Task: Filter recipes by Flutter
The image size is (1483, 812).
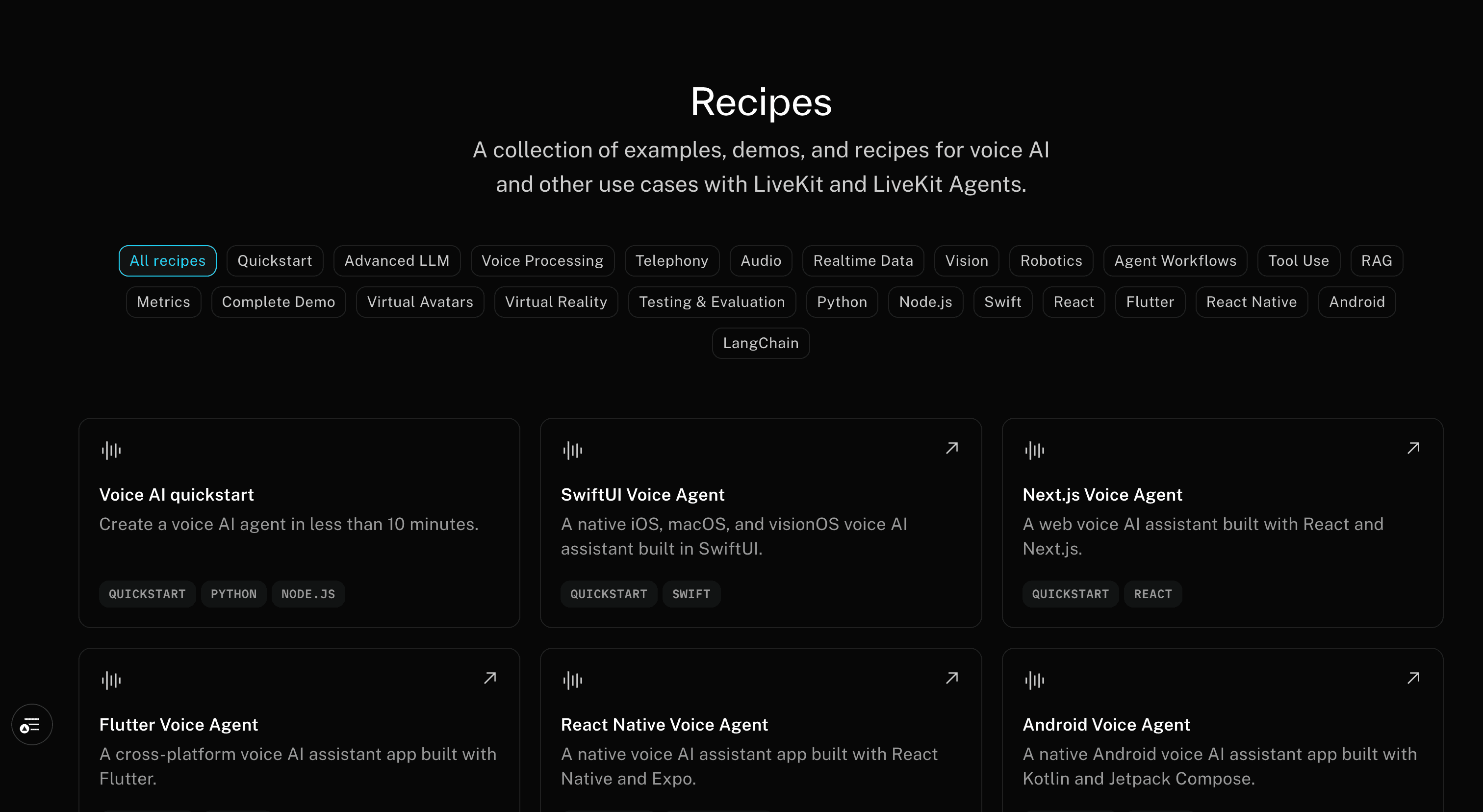Action: point(1150,302)
